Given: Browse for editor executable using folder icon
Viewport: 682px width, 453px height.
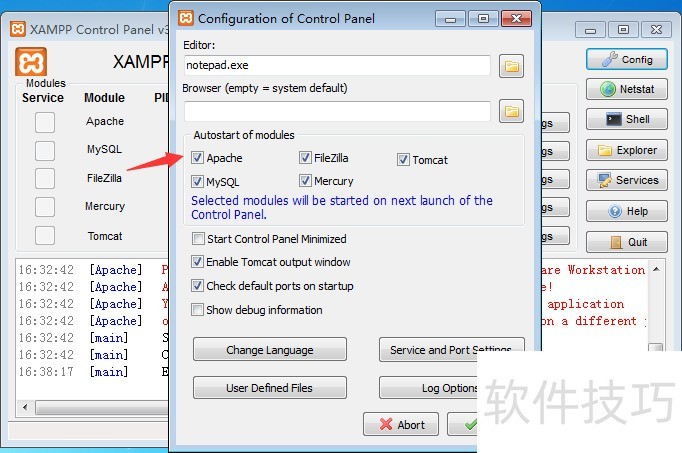Looking at the screenshot, I should pyautogui.click(x=511, y=66).
